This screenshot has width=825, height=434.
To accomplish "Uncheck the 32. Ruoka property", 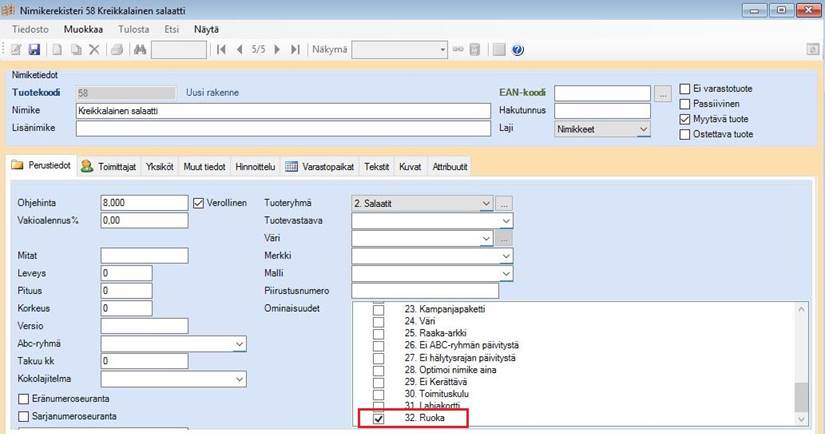I will coord(378,419).
